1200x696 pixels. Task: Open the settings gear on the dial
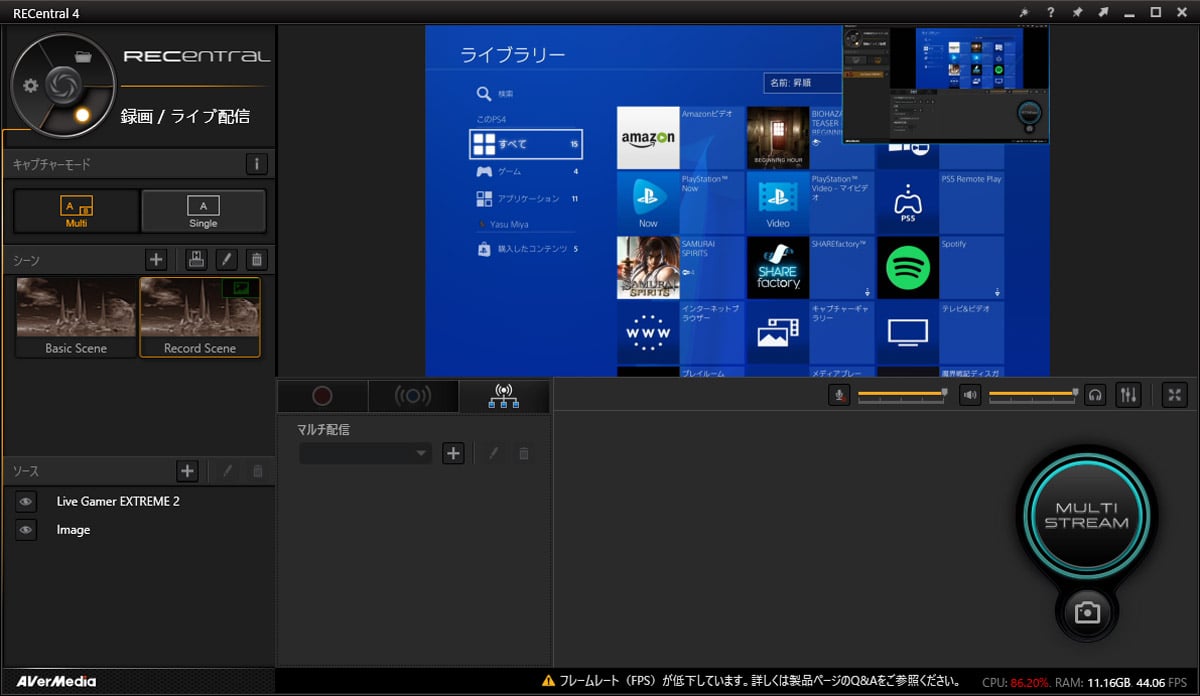click(x=30, y=85)
